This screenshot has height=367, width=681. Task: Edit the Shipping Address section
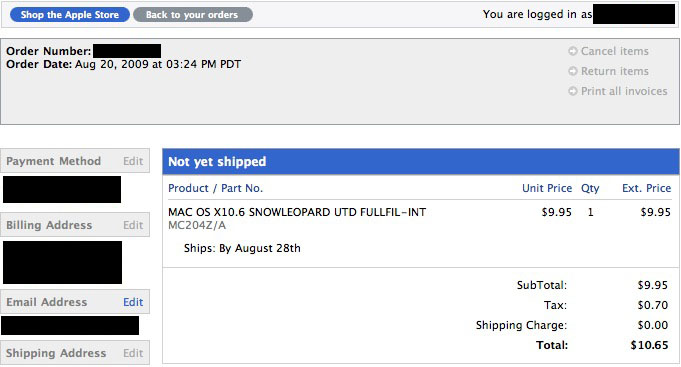click(133, 353)
